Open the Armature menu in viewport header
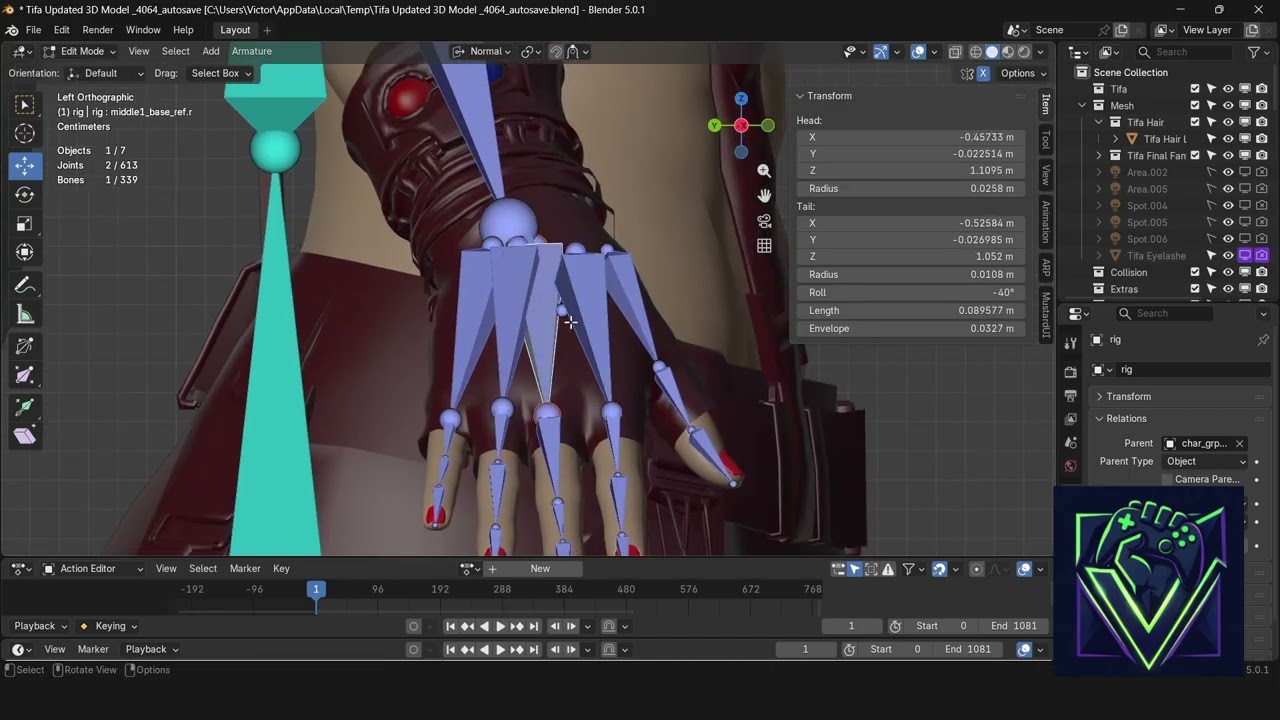The height and width of the screenshot is (720, 1280). coord(251,52)
